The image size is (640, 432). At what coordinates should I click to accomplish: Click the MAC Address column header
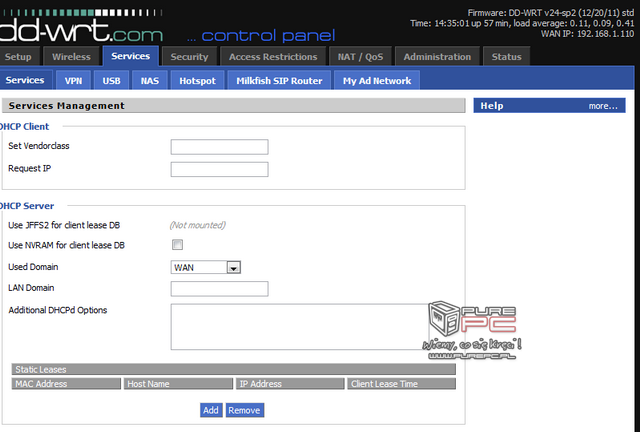coord(67,384)
